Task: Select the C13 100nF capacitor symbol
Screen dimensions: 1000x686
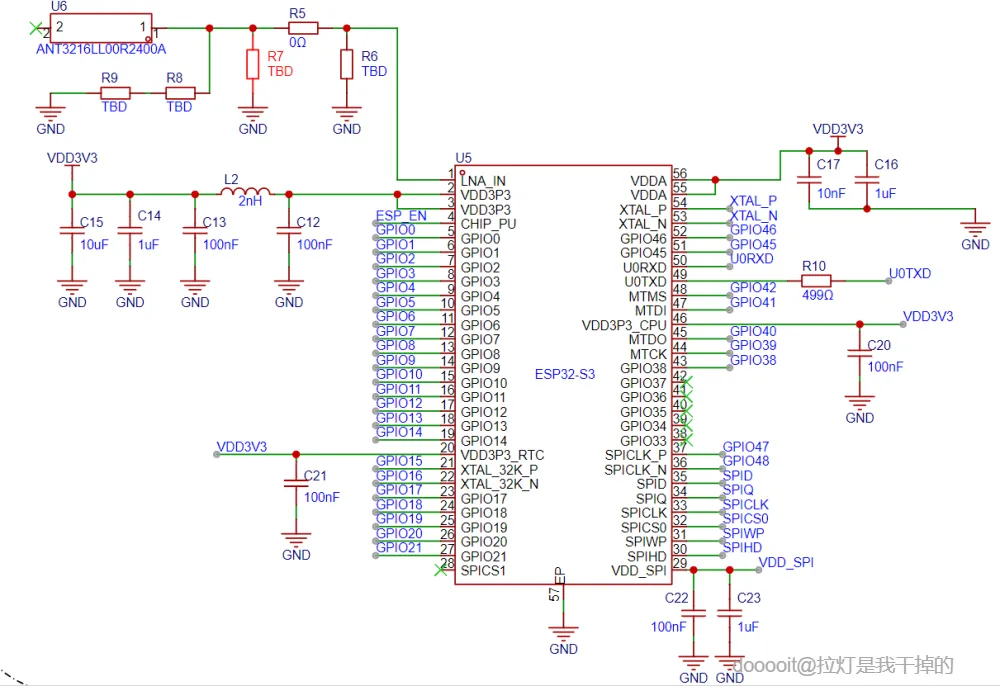Action: click(195, 231)
